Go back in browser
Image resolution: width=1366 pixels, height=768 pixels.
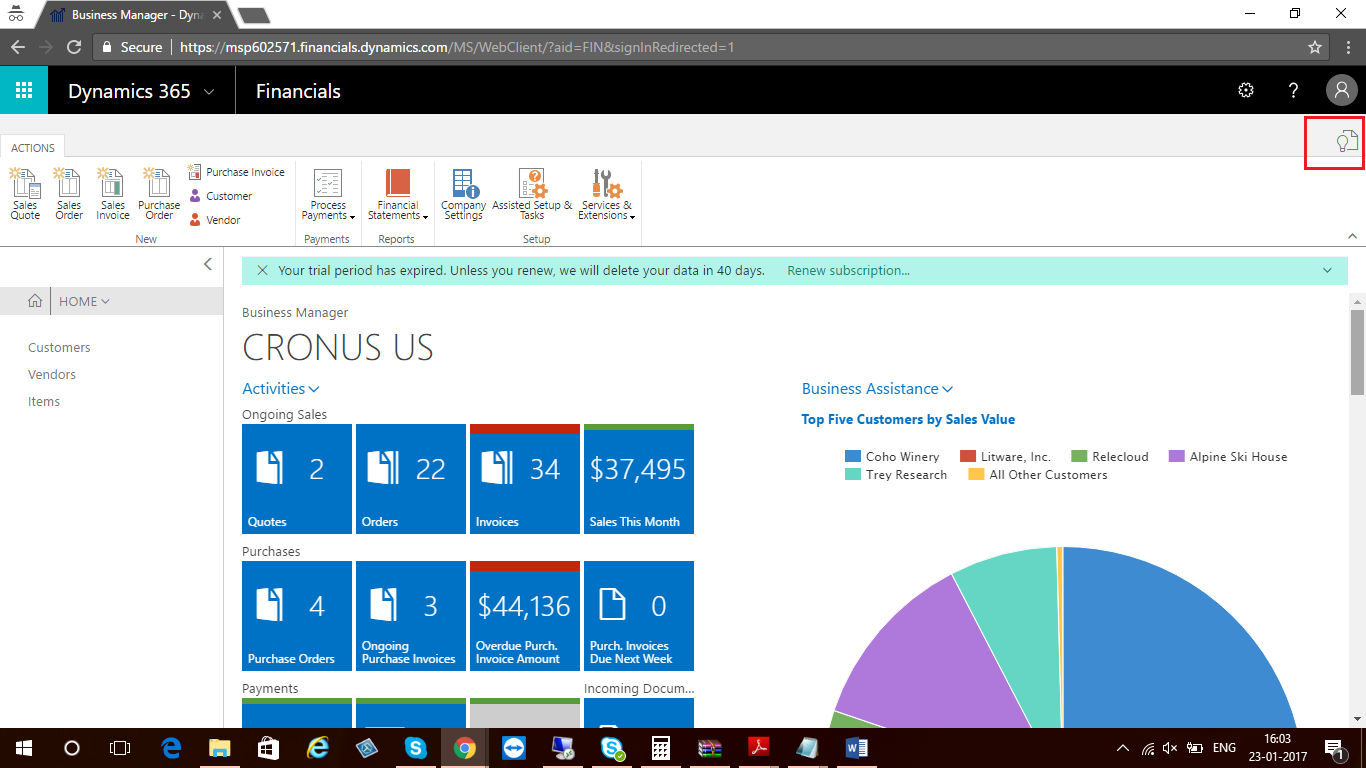click(18, 47)
